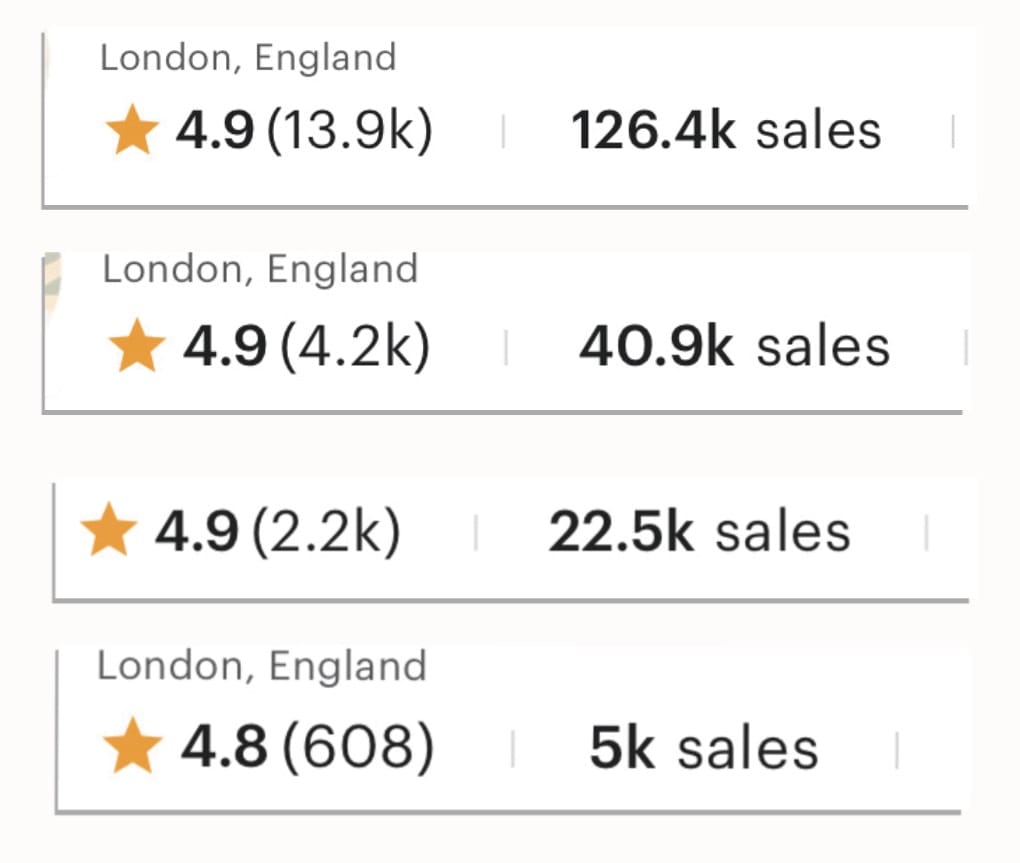Click the star icon beside the 13.9k reviews
The height and width of the screenshot is (863, 1020).
tap(132, 132)
